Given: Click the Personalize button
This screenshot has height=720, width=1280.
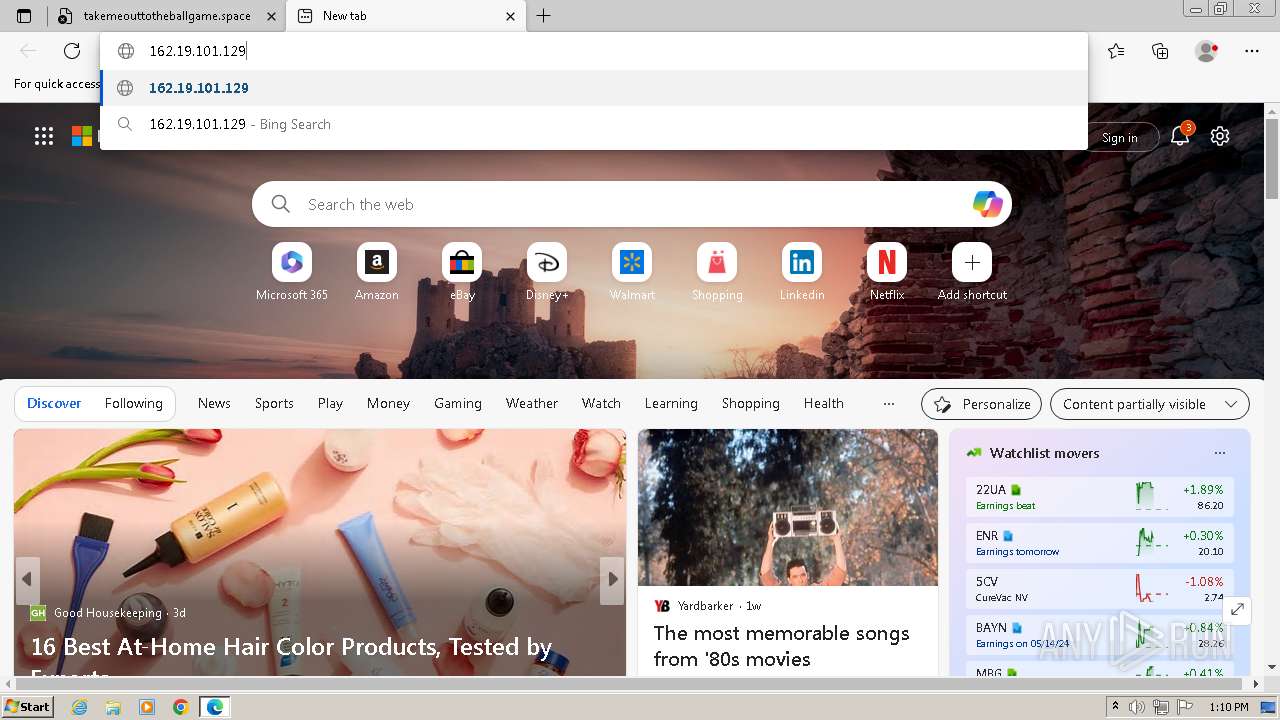Looking at the screenshot, I should (x=981, y=404).
